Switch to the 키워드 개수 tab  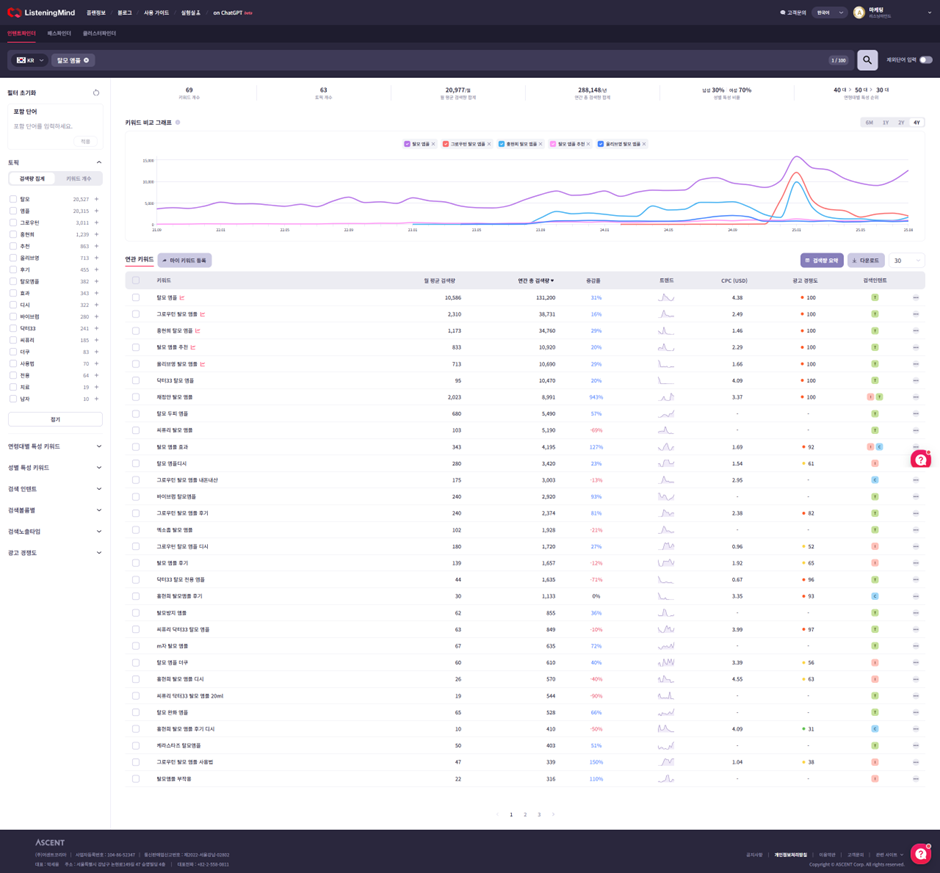[x=78, y=179]
